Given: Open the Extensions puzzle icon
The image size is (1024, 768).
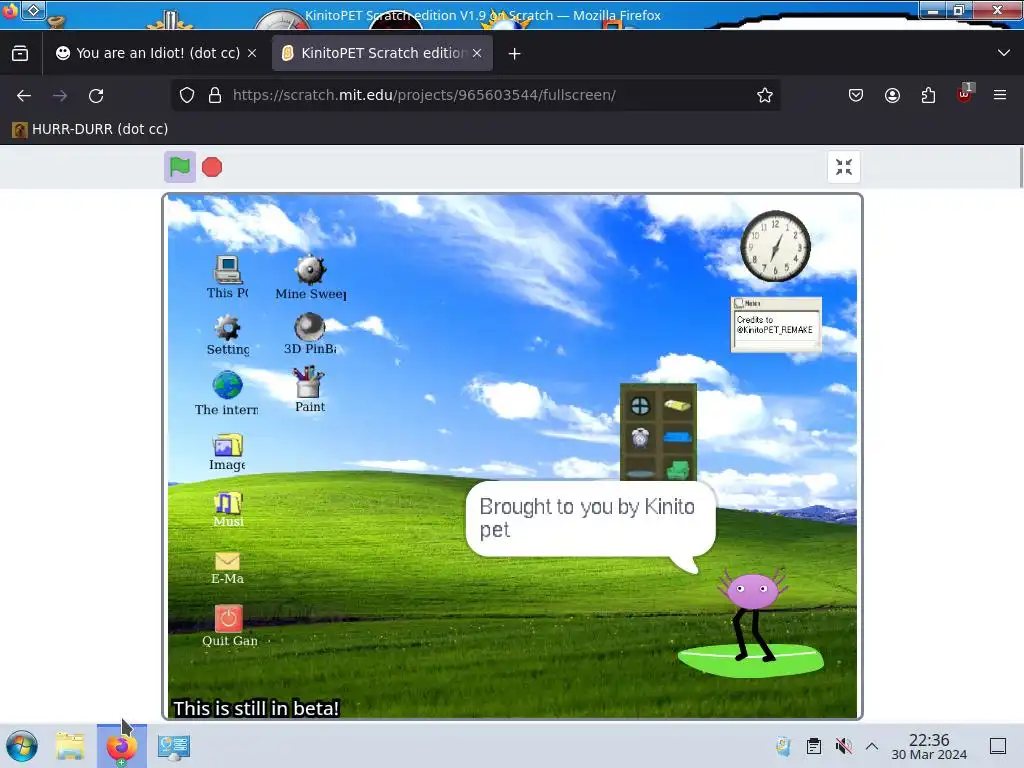Looking at the screenshot, I should tap(928, 95).
